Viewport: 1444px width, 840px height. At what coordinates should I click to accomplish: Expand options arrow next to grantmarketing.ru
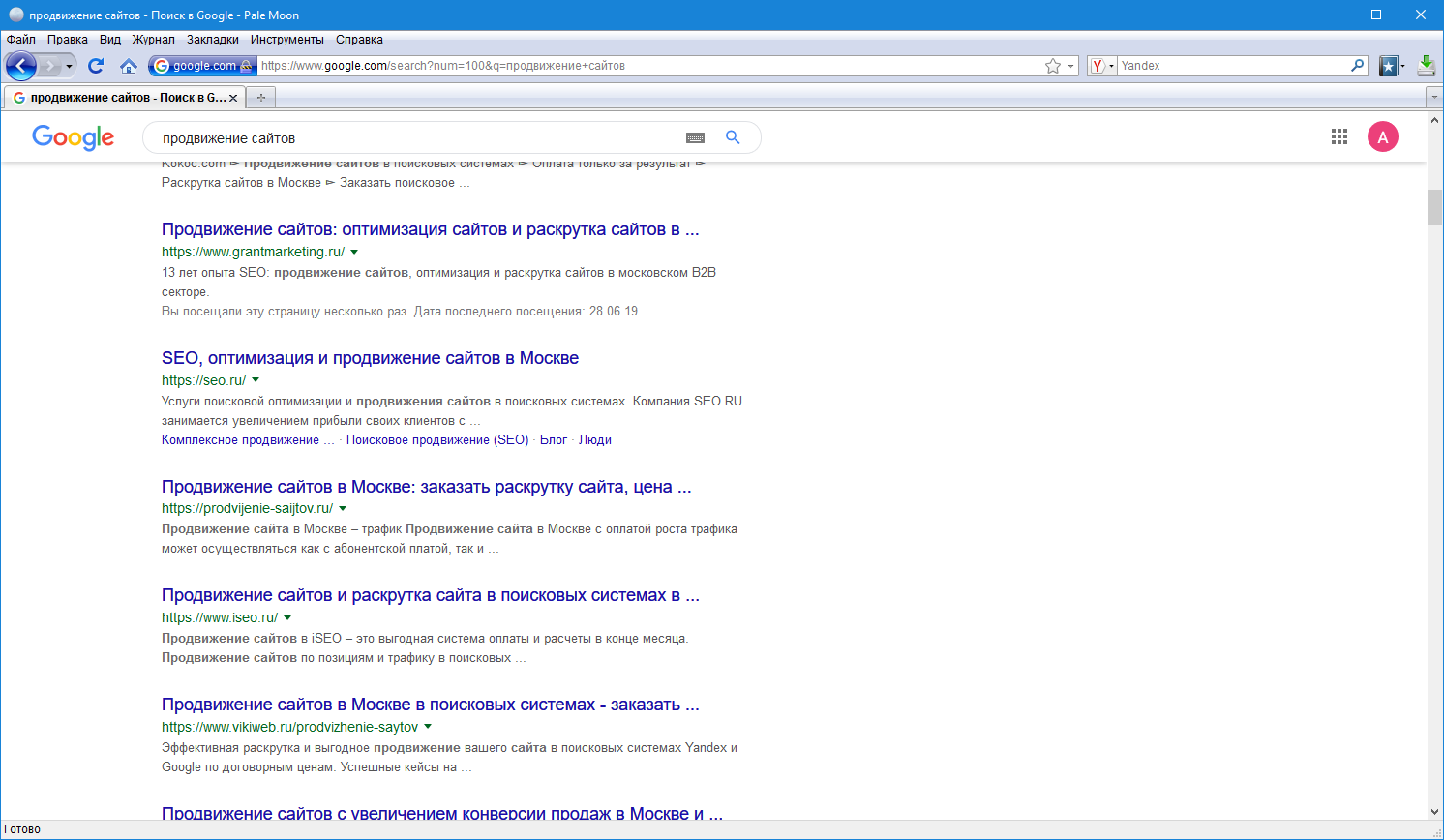point(354,252)
